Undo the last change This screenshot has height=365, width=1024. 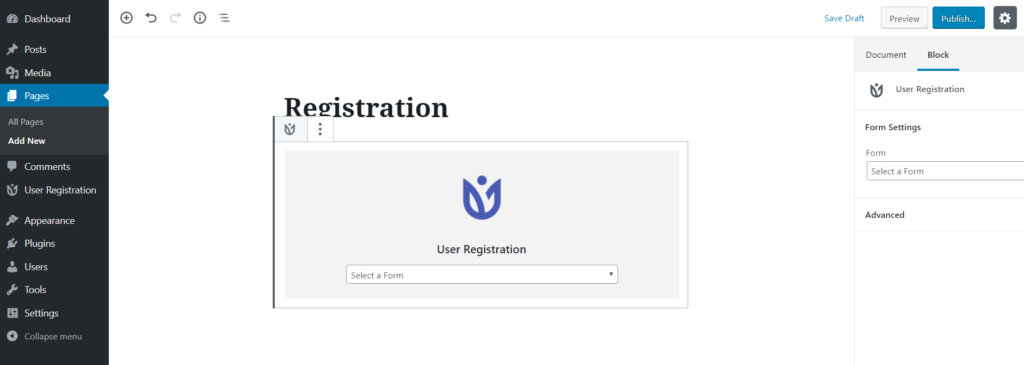coord(151,18)
